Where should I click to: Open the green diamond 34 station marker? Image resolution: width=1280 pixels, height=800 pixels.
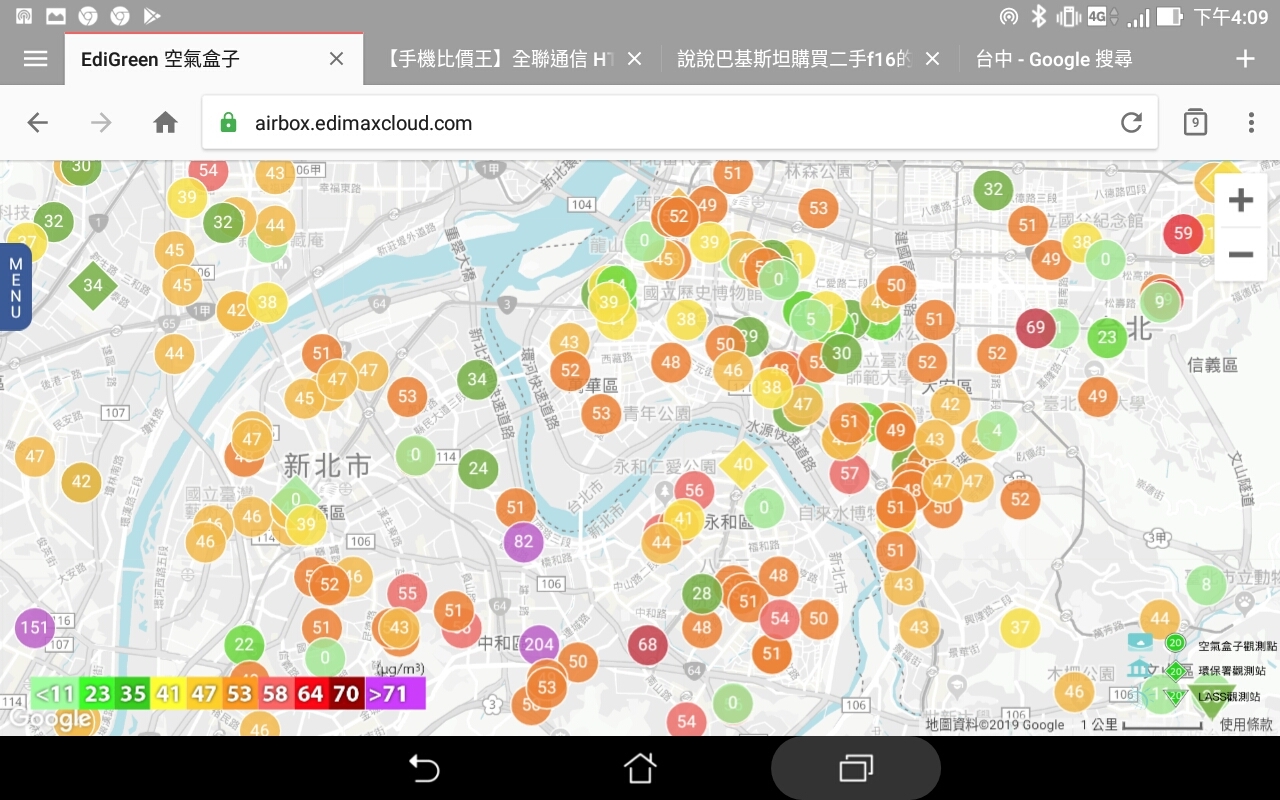click(93, 285)
